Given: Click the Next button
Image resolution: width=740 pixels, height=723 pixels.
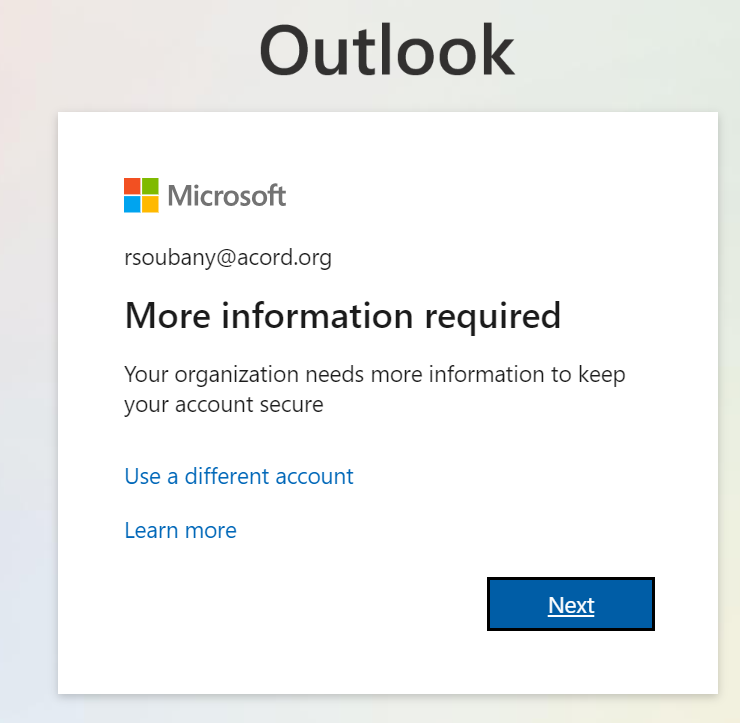Looking at the screenshot, I should 571,604.
